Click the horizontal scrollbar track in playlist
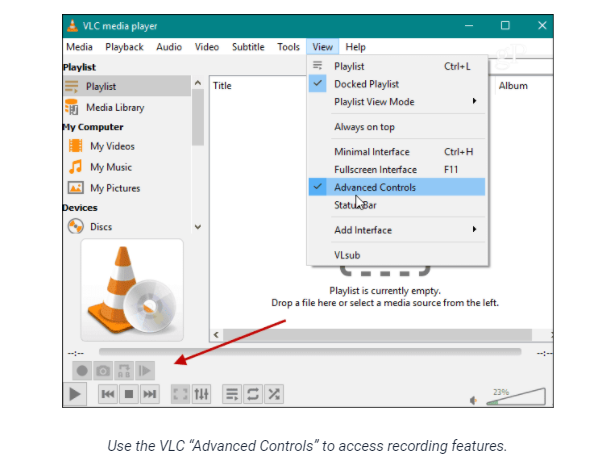This screenshot has width=614, height=468. click(377, 335)
